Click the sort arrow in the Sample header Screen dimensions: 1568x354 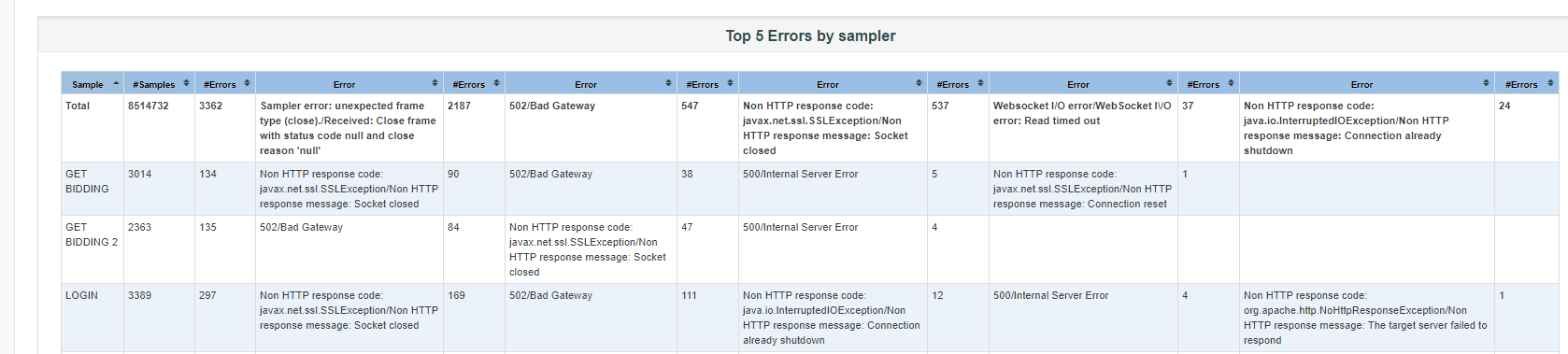click(x=116, y=83)
